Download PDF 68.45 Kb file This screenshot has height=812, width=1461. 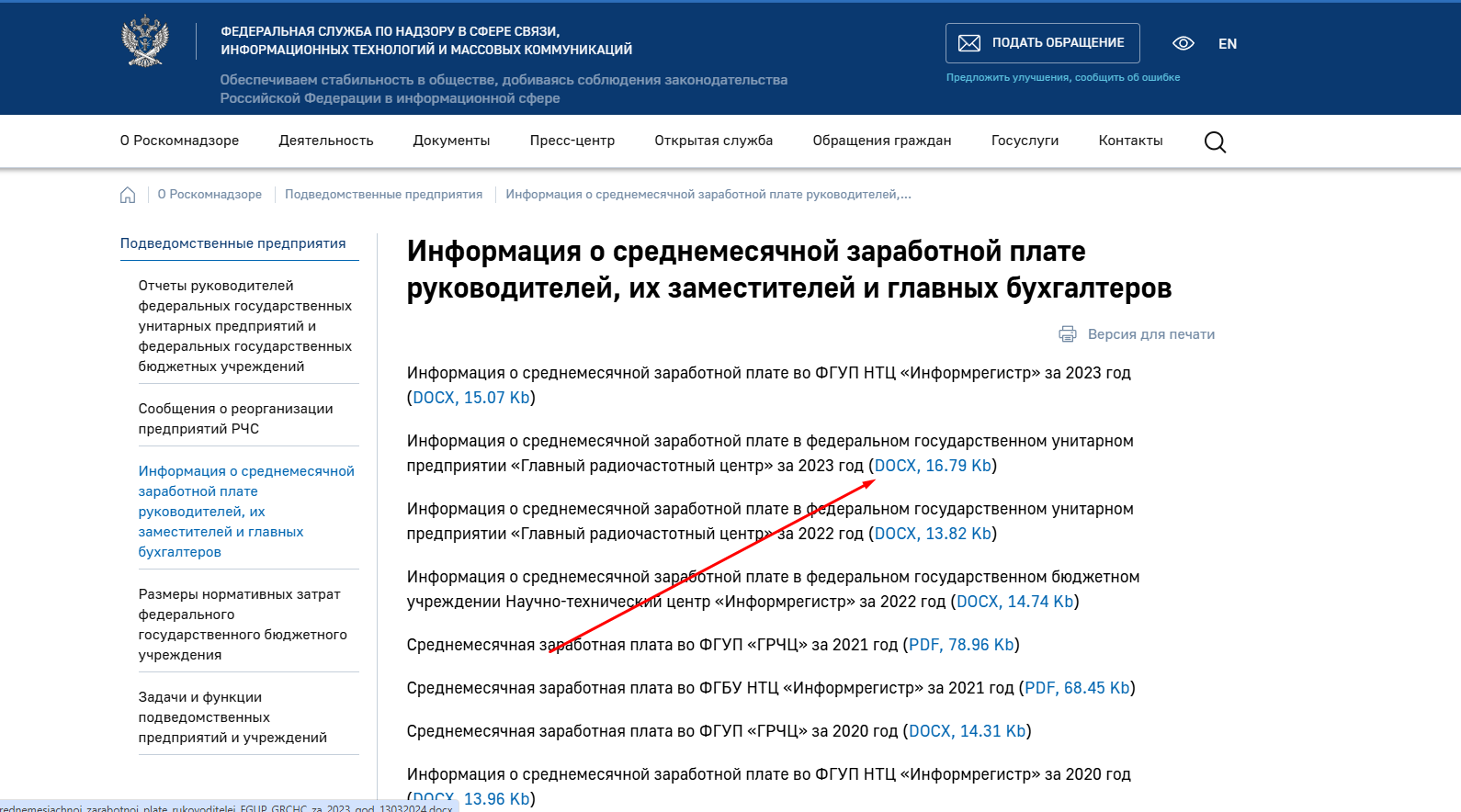pos(1078,688)
